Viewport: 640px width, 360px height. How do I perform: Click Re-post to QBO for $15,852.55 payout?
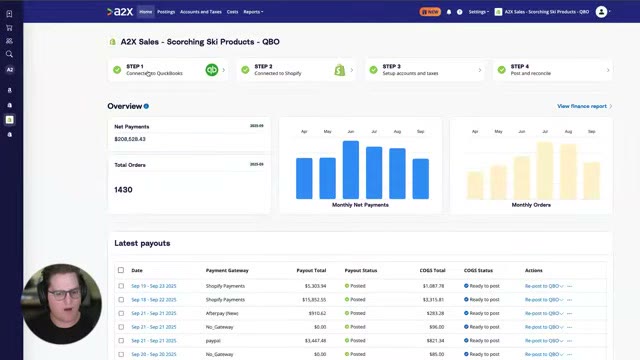542,300
